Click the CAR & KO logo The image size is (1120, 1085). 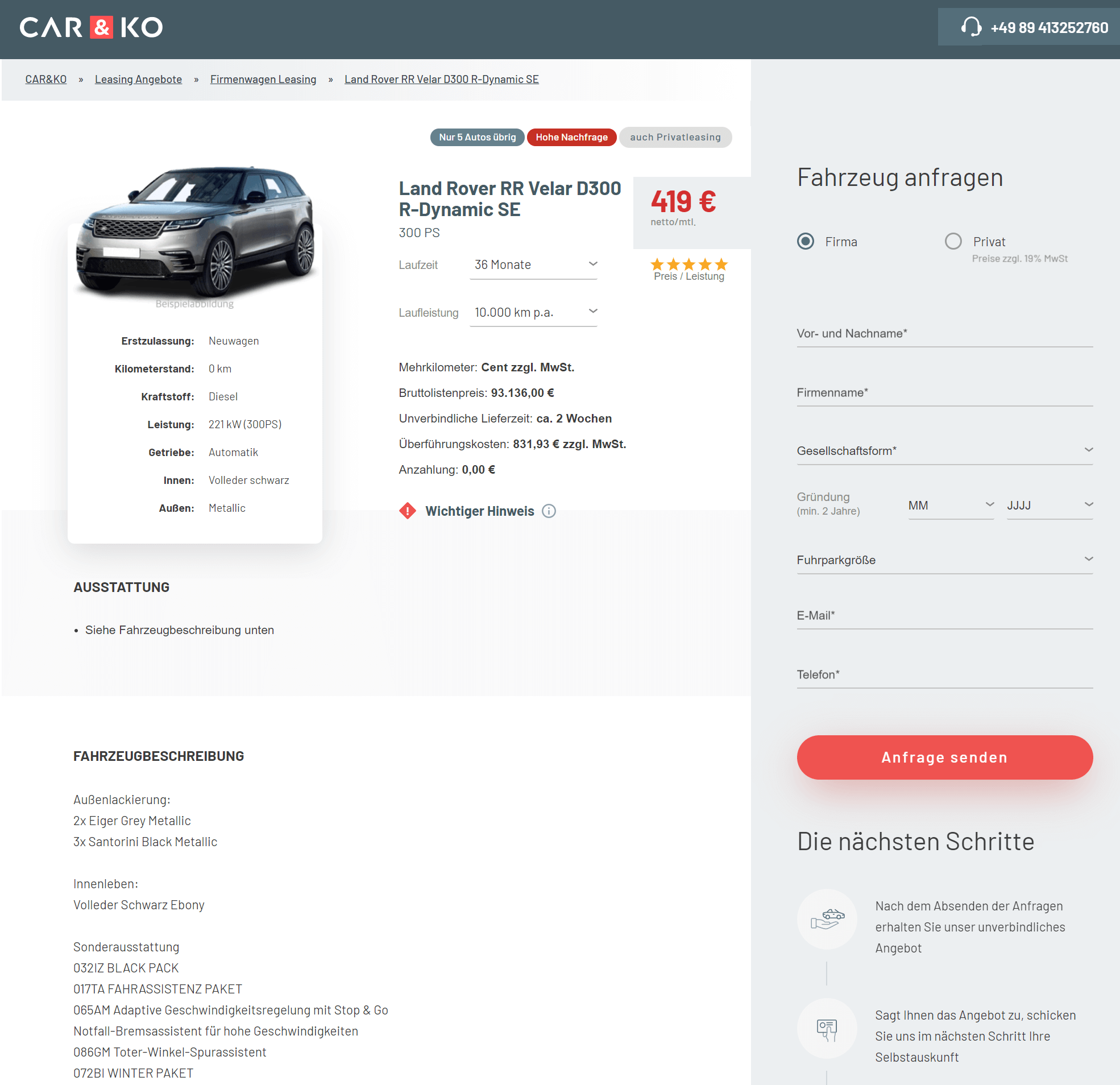92,27
